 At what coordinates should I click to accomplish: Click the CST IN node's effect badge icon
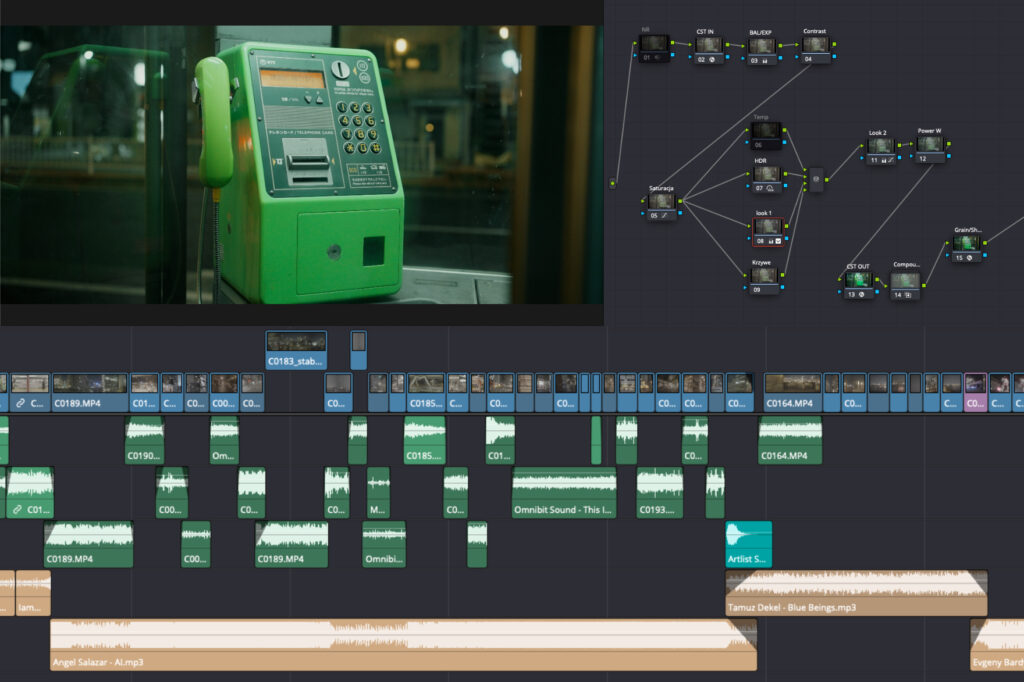[x=714, y=59]
